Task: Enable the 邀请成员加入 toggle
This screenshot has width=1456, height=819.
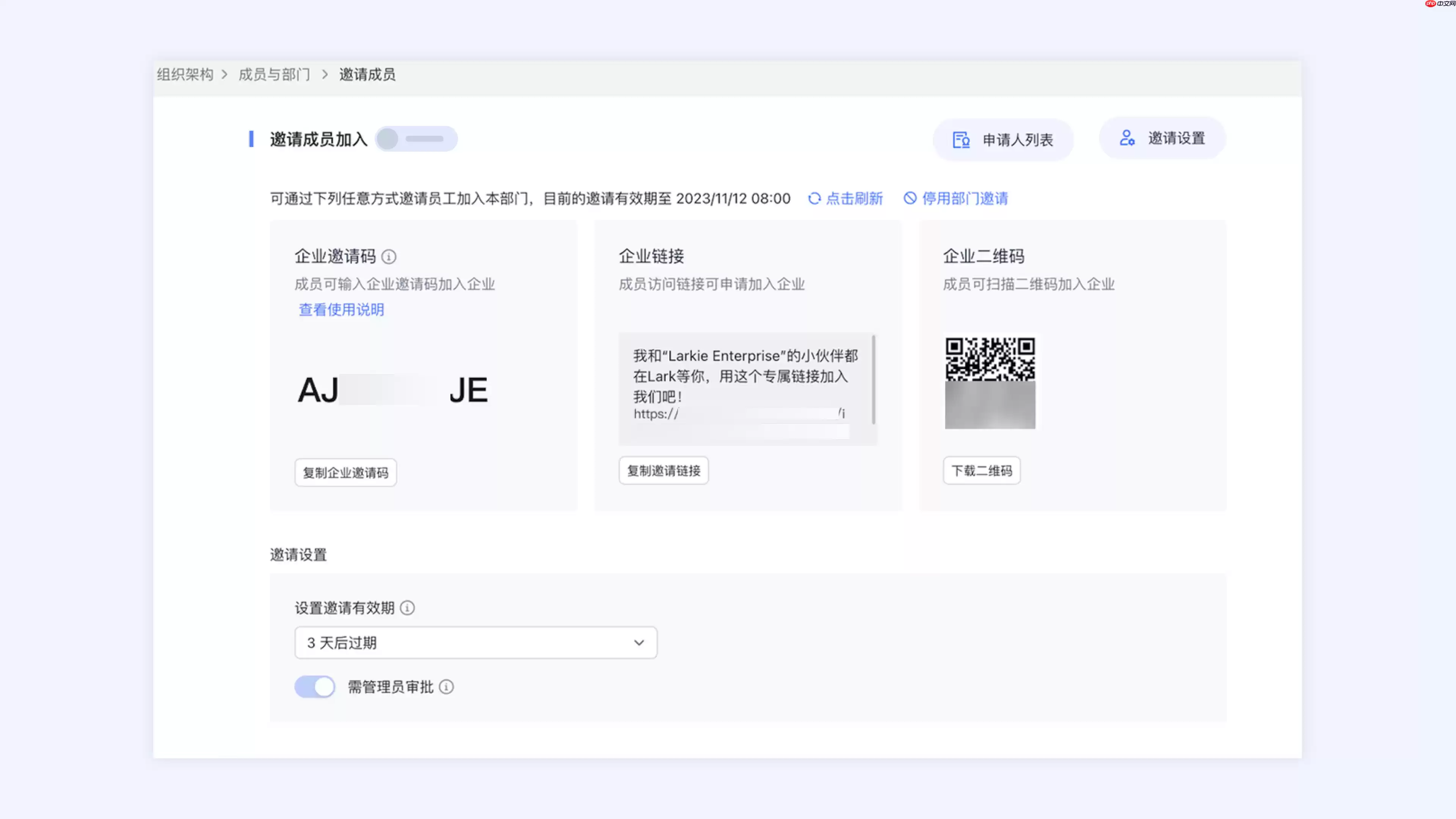Action: (416, 138)
